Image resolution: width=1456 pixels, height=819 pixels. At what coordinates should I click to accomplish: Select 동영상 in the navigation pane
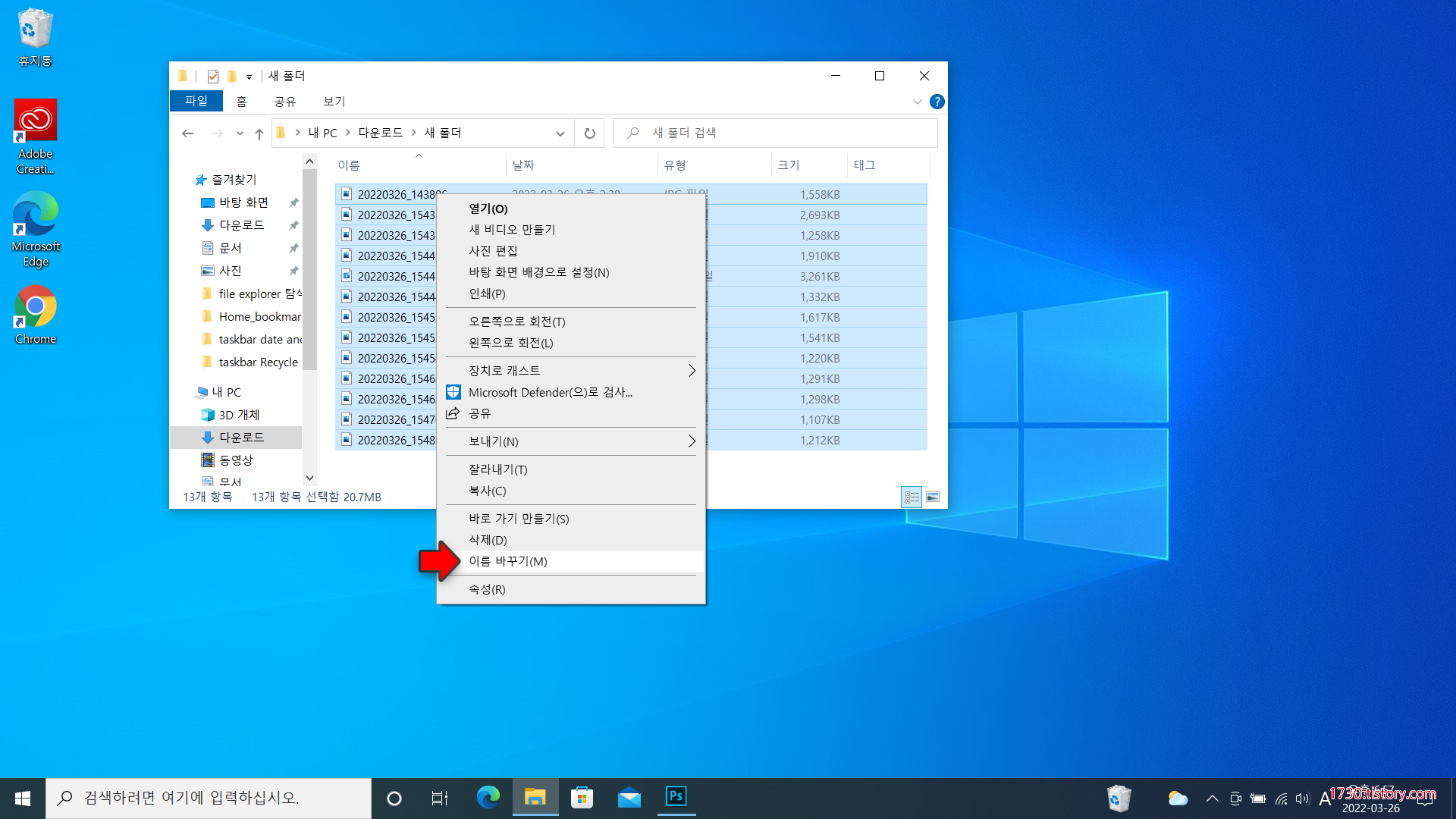coord(236,460)
